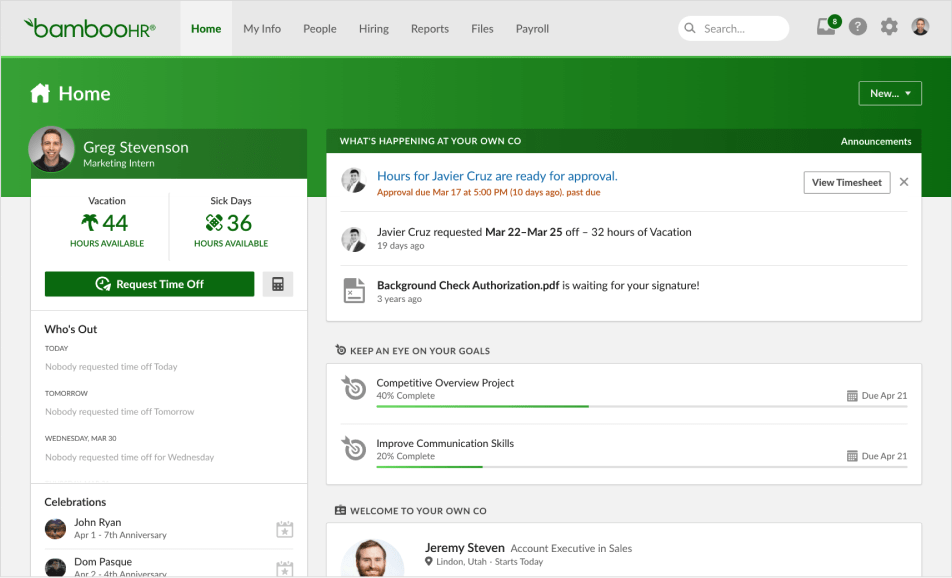Open the Javier Cruz hours approval link
Image resolution: width=952 pixels, height=578 pixels.
[x=497, y=176]
